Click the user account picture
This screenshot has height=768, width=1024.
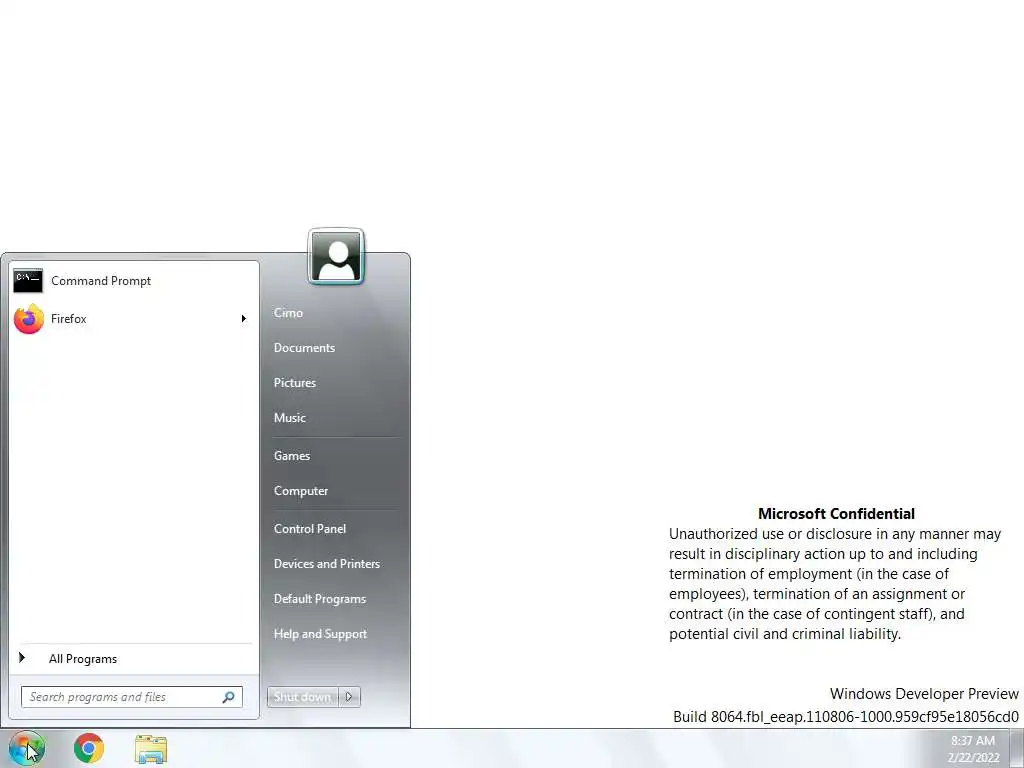(x=336, y=257)
